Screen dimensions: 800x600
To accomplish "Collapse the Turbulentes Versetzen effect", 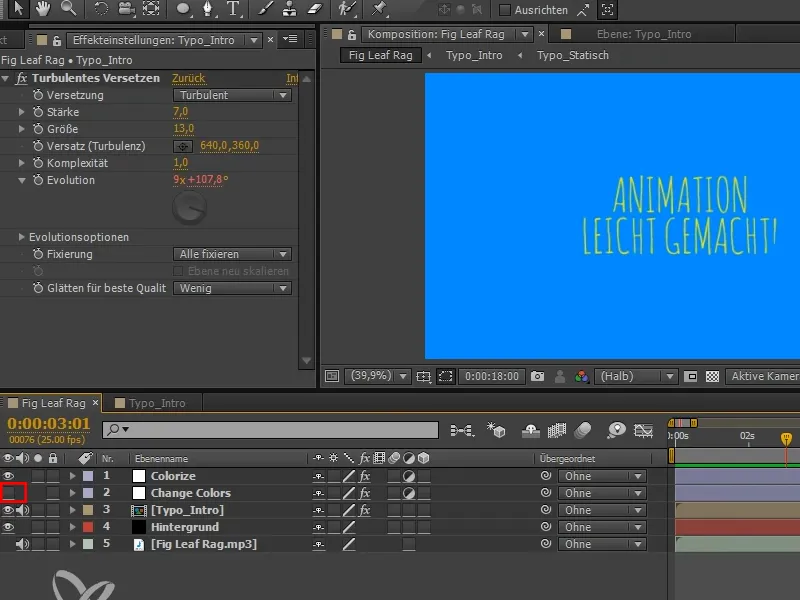I will (6, 78).
